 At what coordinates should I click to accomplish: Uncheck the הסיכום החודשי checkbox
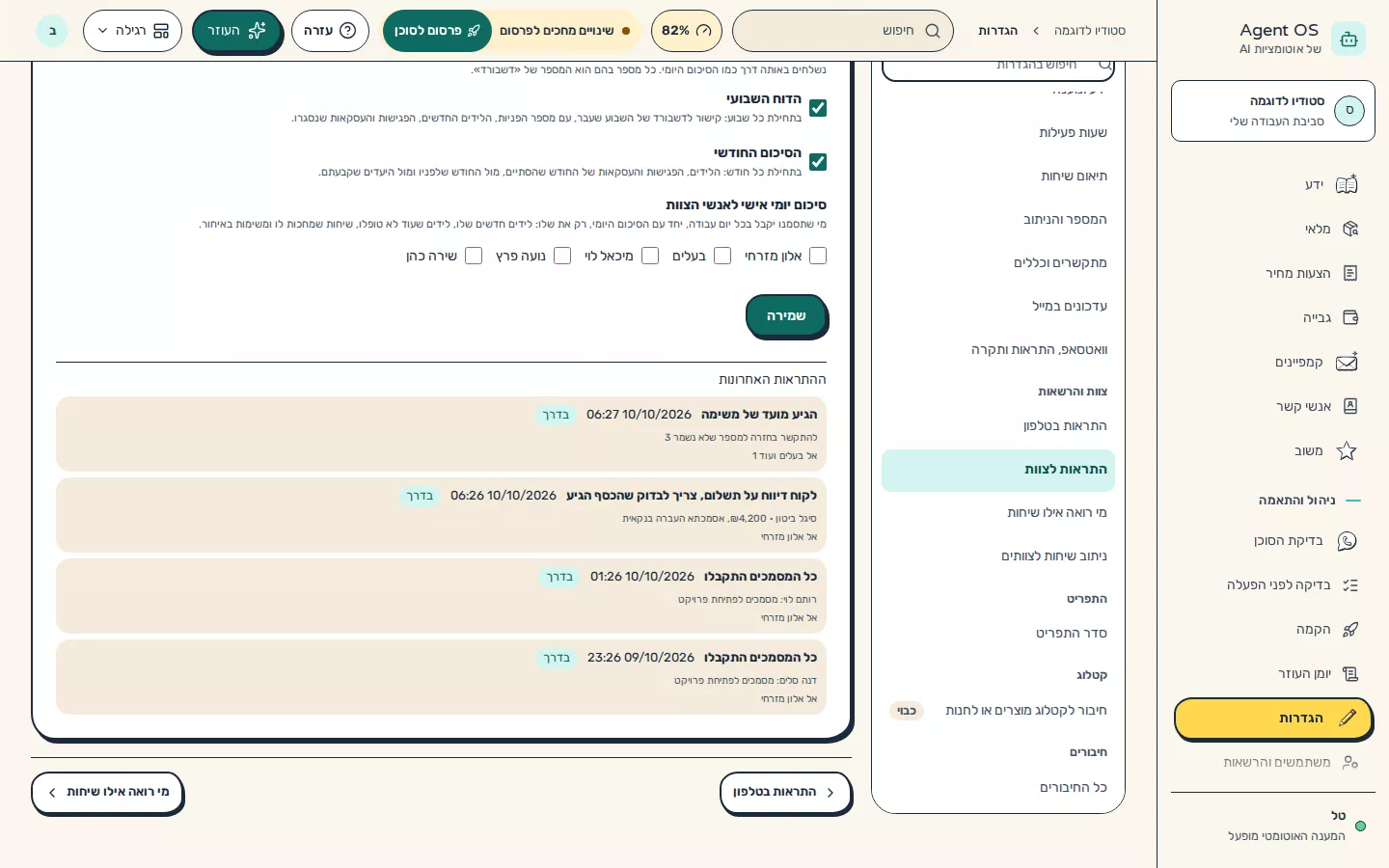click(x=818, y=162)
